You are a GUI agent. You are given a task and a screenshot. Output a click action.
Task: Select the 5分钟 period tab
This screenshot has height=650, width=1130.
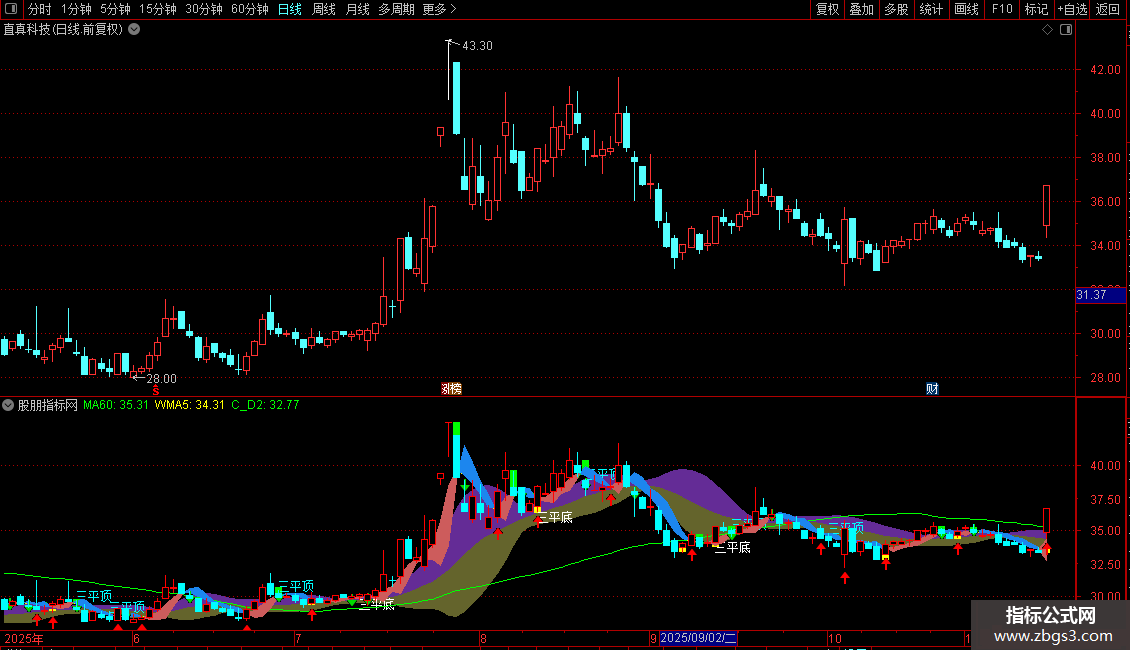[x=115, y=9]
